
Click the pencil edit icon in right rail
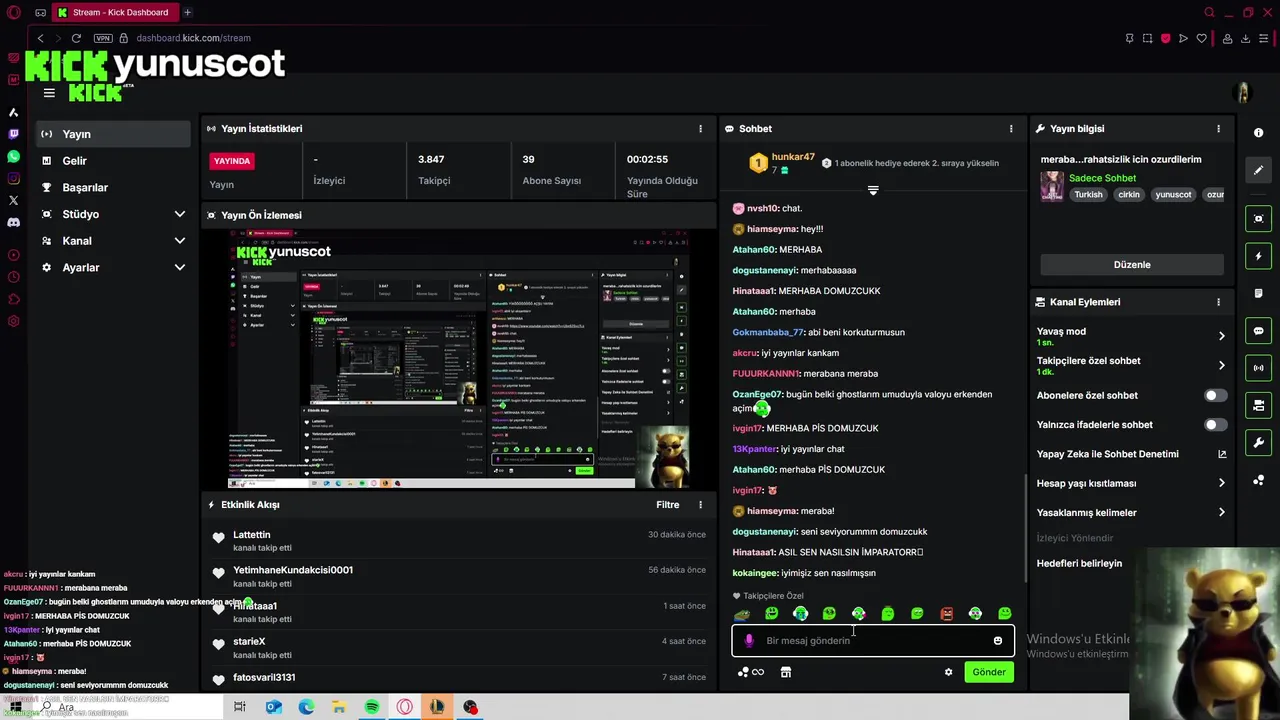(1258, 170)
